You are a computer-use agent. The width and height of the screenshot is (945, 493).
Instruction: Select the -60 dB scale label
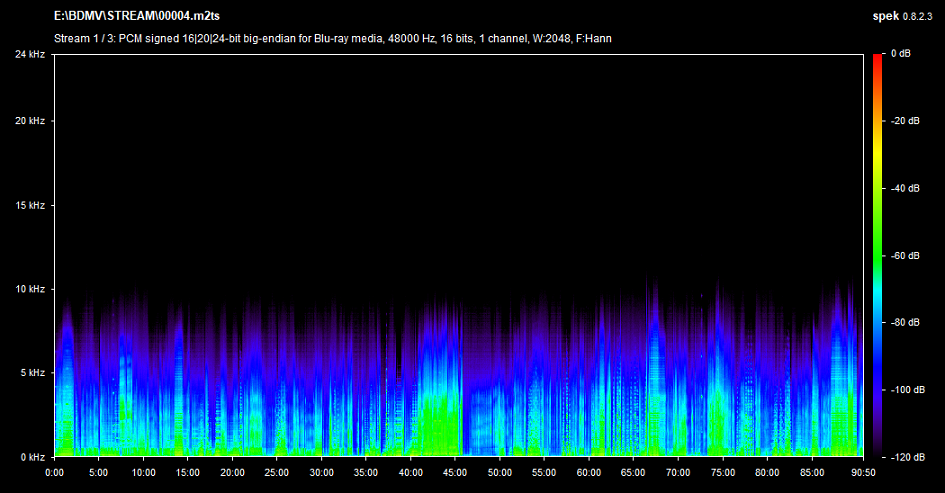[x=905, y=256]
